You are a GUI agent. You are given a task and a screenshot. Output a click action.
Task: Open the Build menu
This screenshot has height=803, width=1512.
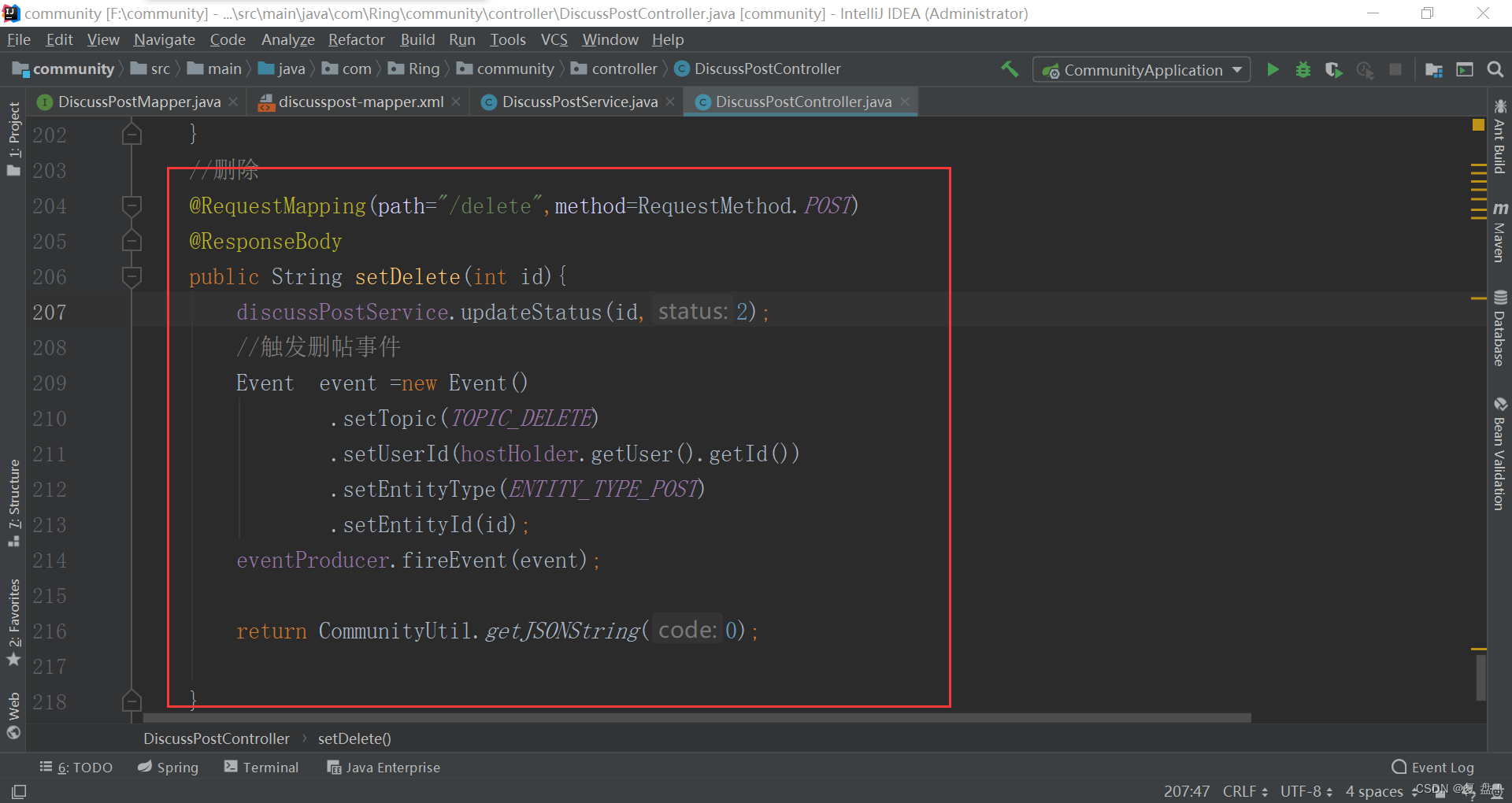click(417, 39)
